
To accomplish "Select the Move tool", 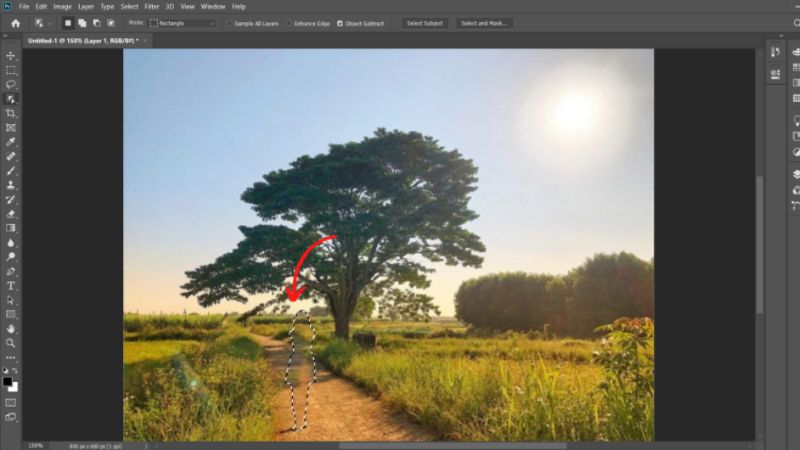I will coord(11,56).
